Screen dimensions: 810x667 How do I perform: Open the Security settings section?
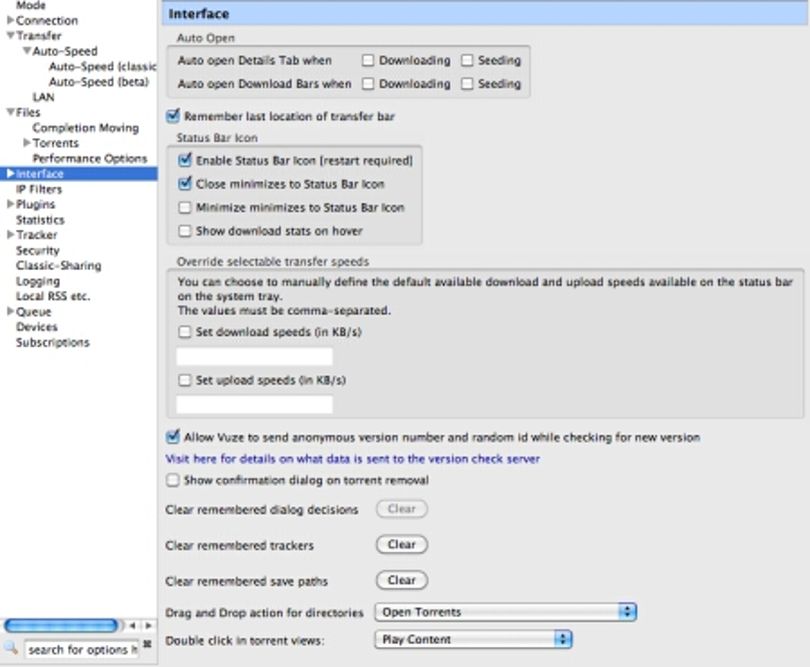(38, 251)
